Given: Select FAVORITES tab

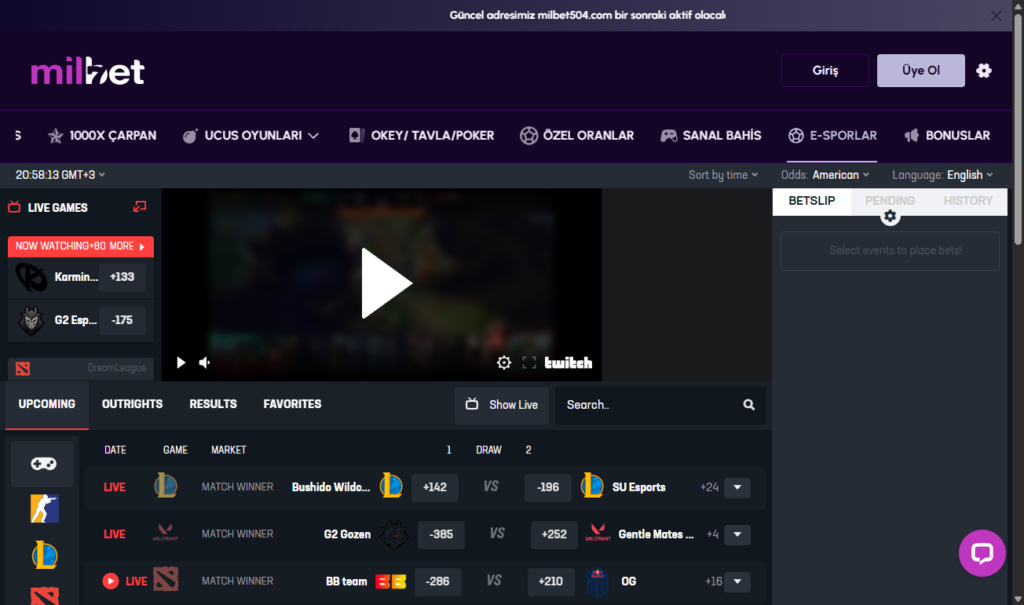Looking at the screenshot, I should pos(292,404).
